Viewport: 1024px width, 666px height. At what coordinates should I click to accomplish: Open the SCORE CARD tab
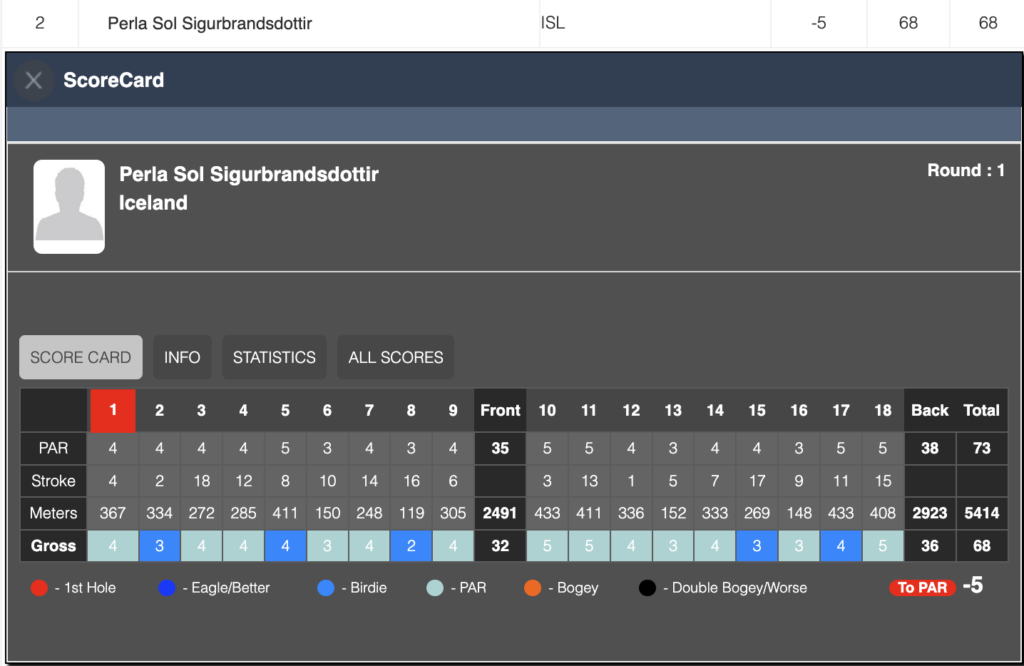coord(81,357)
